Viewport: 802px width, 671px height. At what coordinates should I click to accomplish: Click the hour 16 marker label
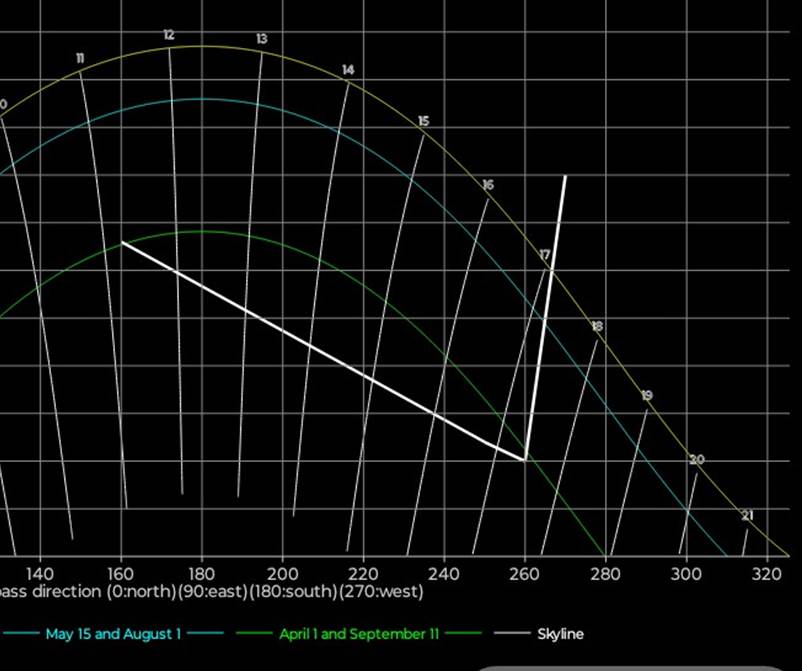click(x=488, y=185)
